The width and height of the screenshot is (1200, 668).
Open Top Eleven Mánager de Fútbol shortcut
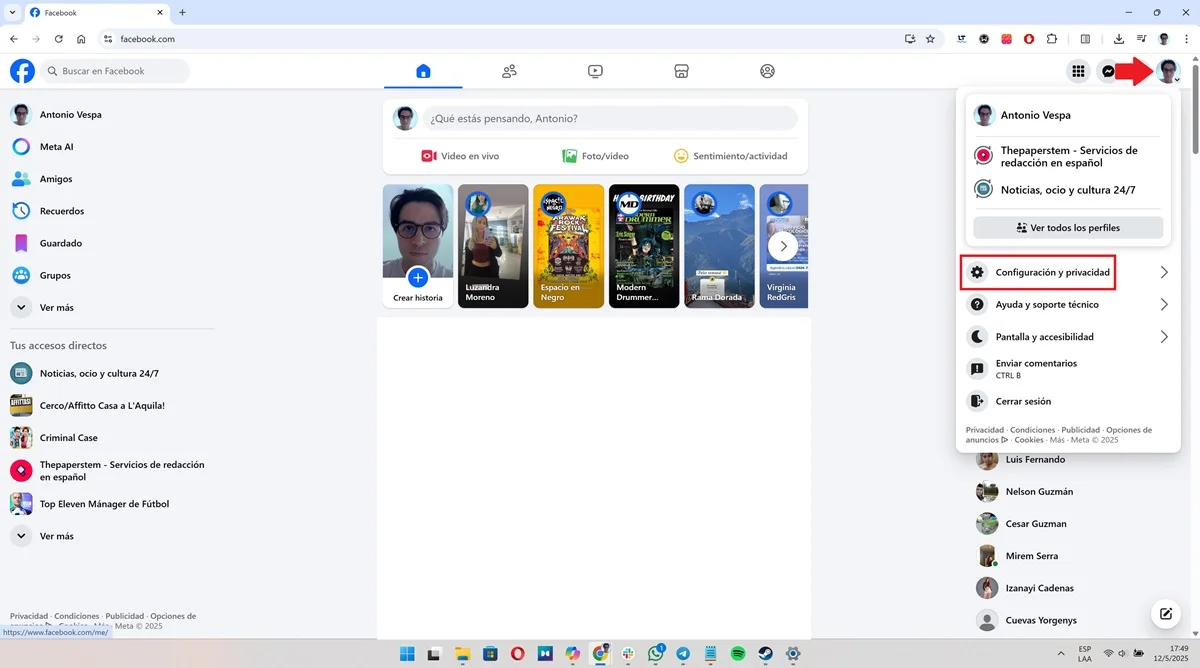pos(110,504)
